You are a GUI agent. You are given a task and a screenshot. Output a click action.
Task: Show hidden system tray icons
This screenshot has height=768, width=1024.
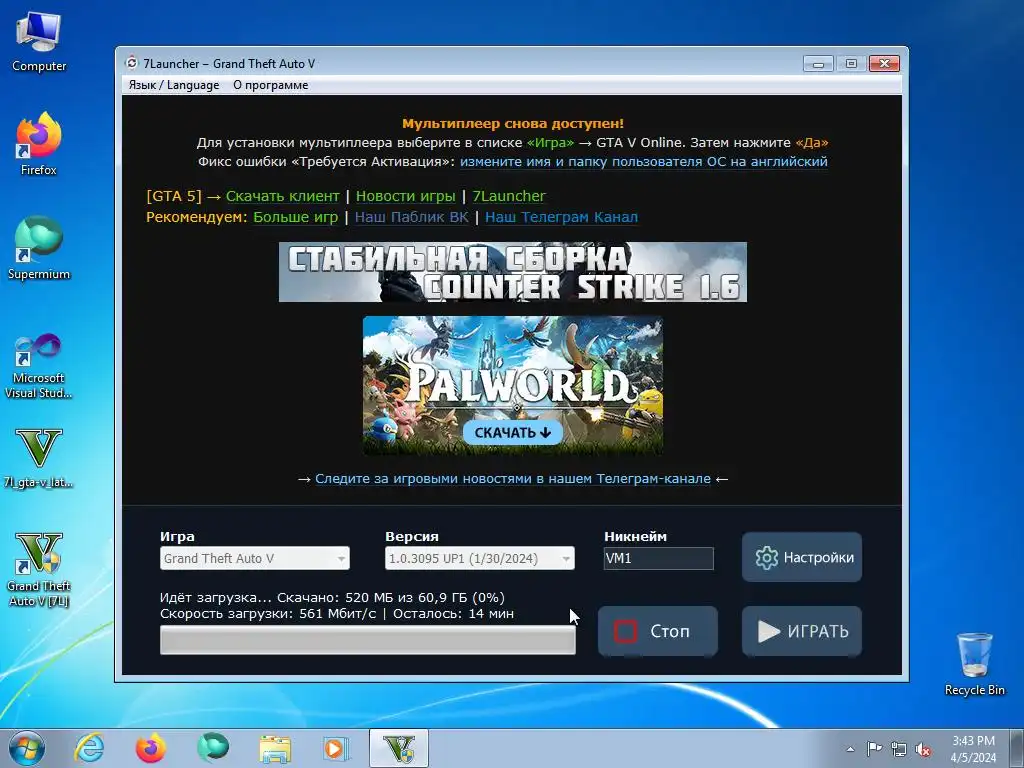tap(850, 749)
